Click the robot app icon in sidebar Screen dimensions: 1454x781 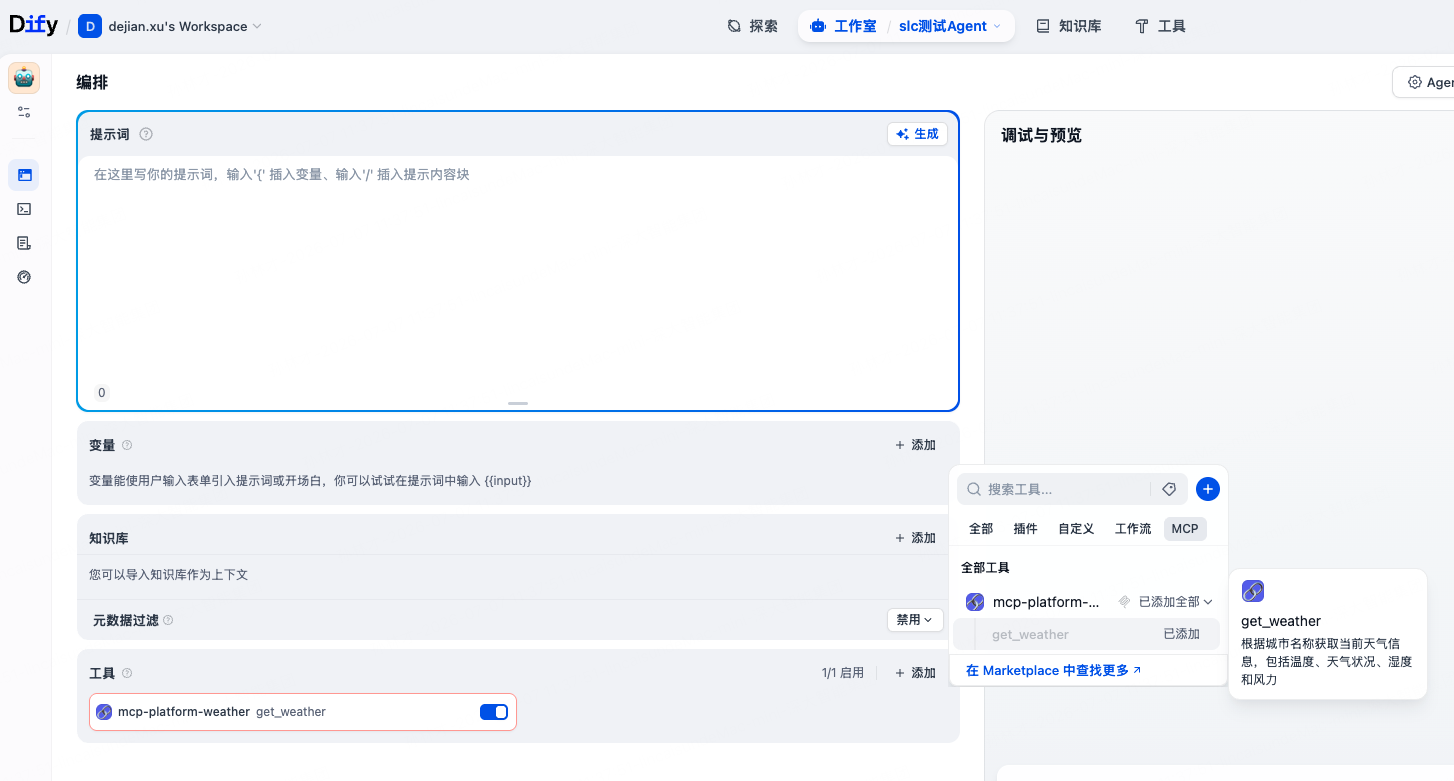coord(24,77)
